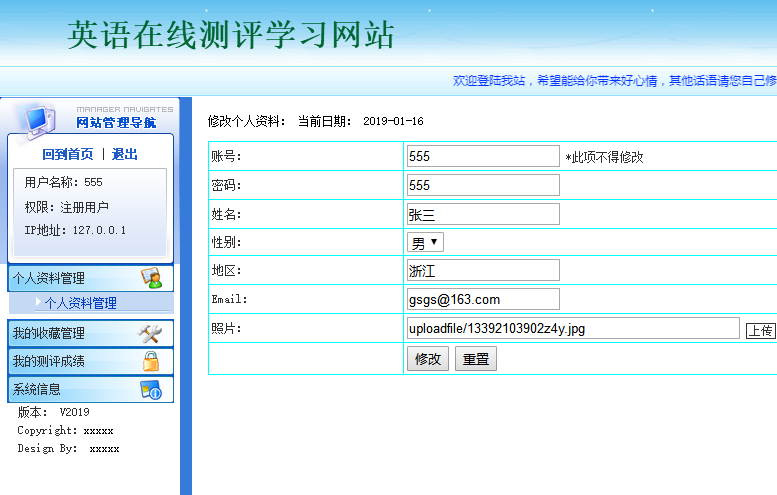The image size is (777, 495).
Task: Focus the 地区 region input field
Action: point(483,271)
